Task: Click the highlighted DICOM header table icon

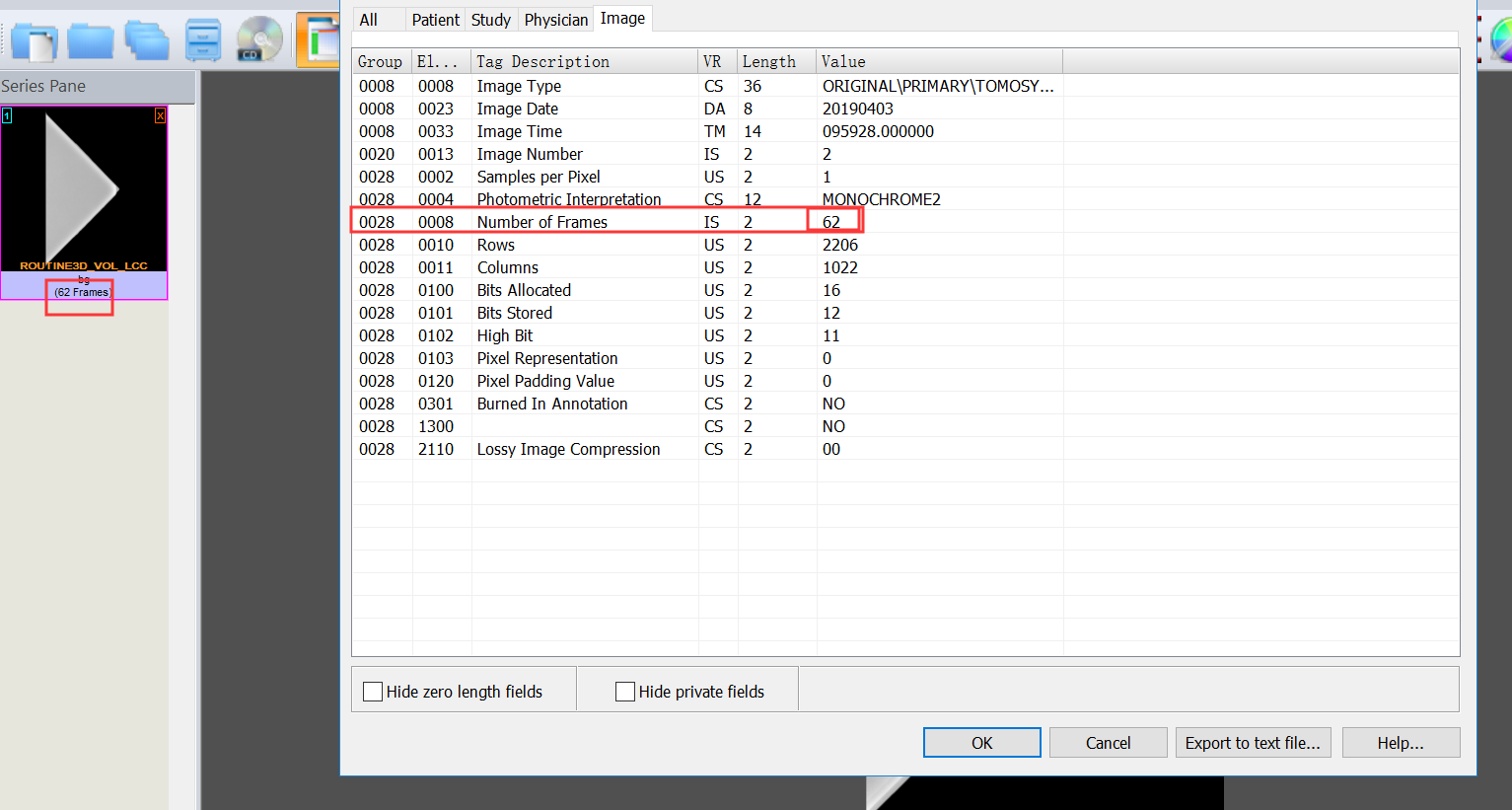Action: [x=318, y=39]
